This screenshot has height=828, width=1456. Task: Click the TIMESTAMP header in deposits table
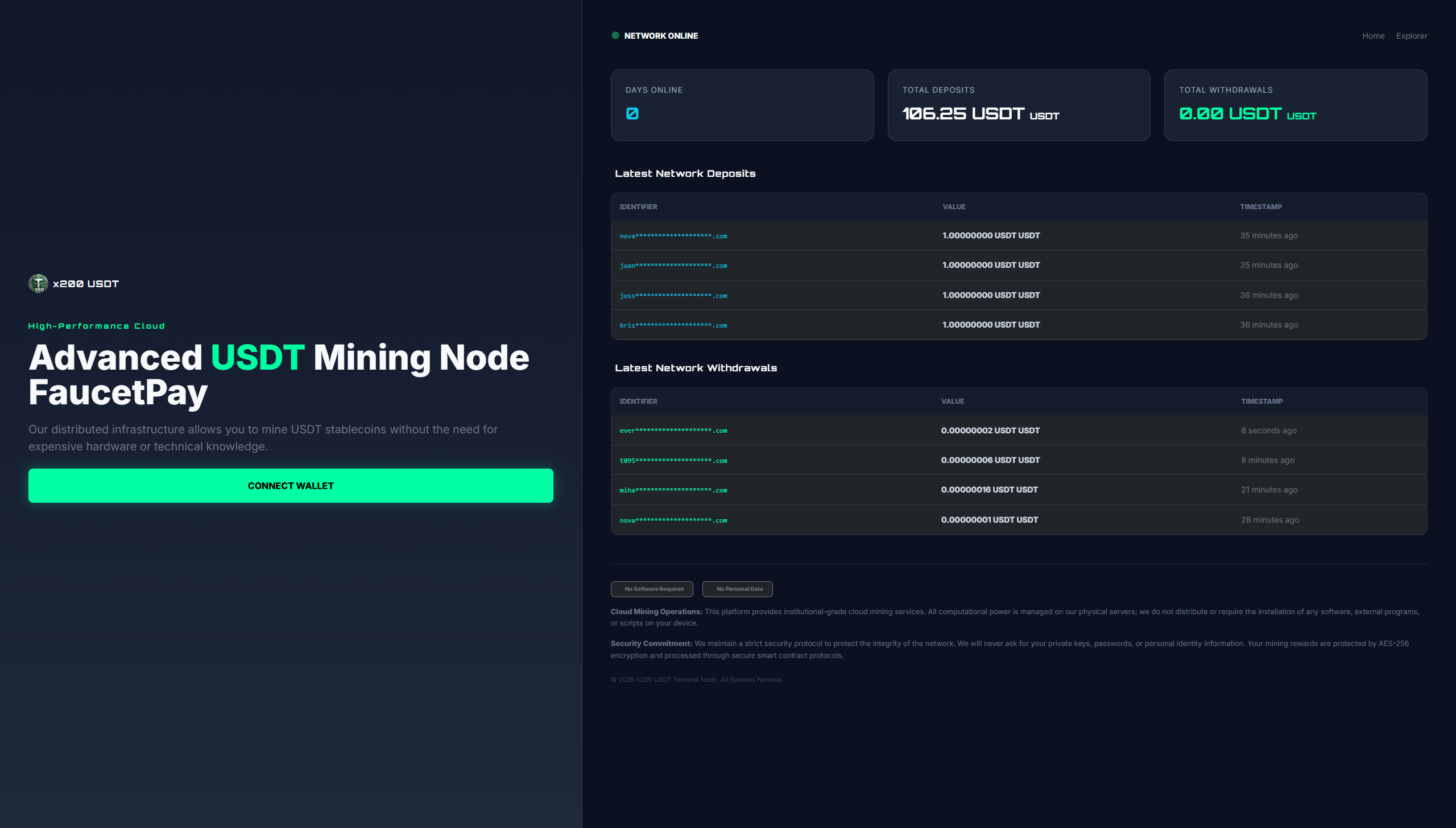(1260, 207)
